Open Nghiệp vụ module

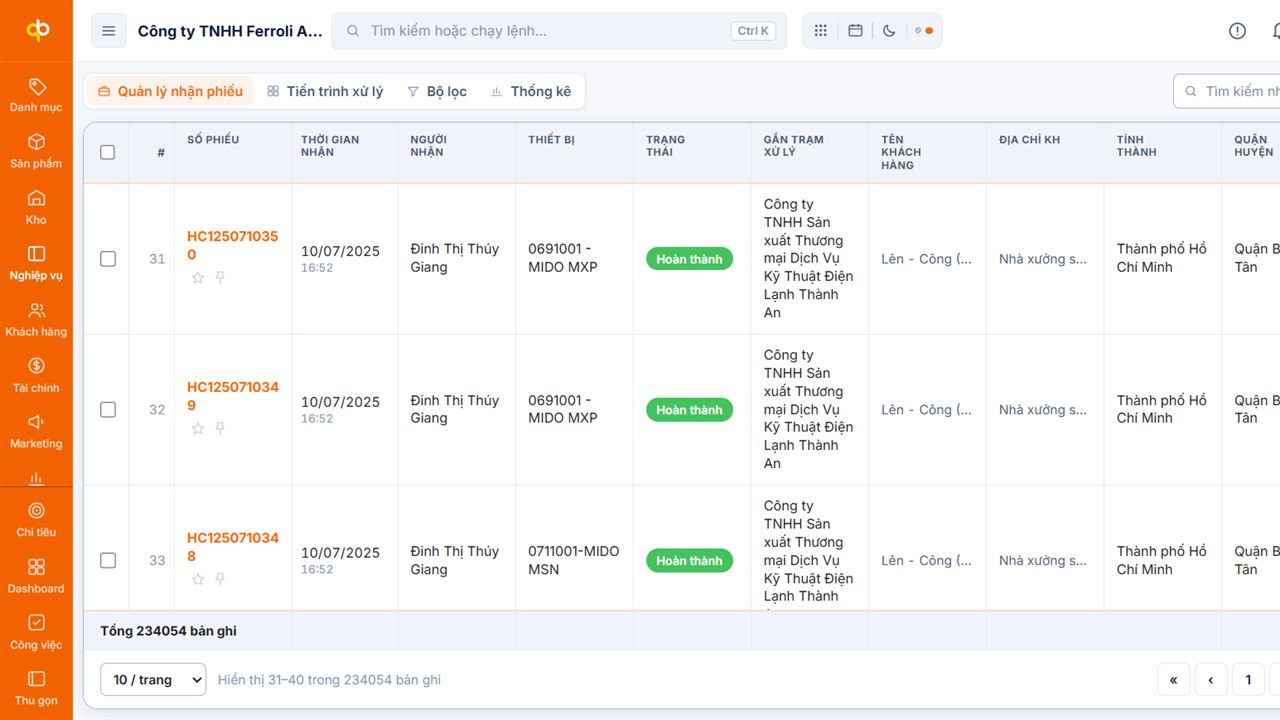pos(36,263)
